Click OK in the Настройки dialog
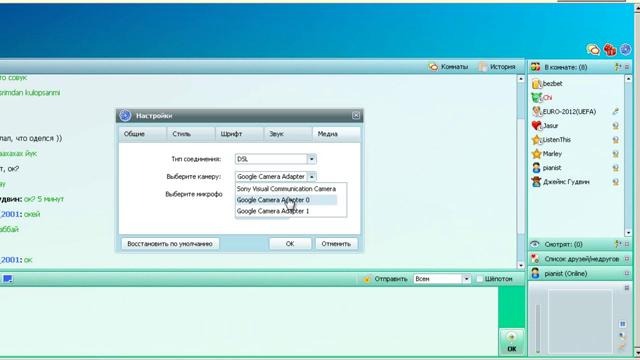The height and width of the screenshot is (360, 640). 290,244
